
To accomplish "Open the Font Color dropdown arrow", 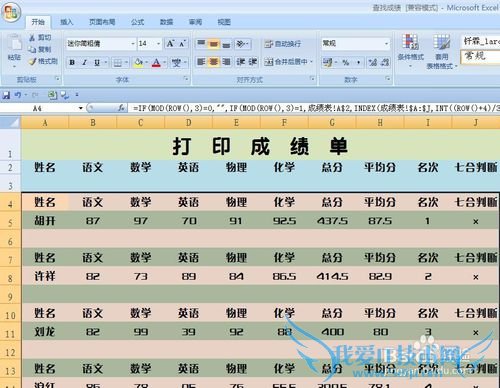I will coord(164,62).
